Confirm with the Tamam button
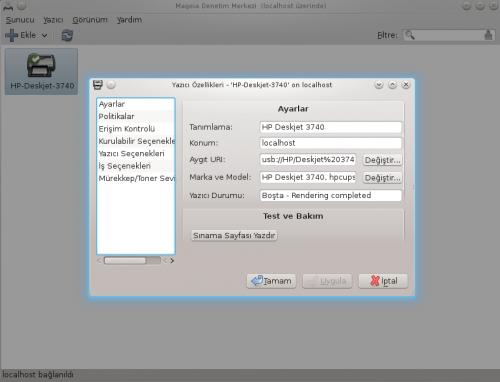Screen dimensions: 500x382 (x=271, y=281)
